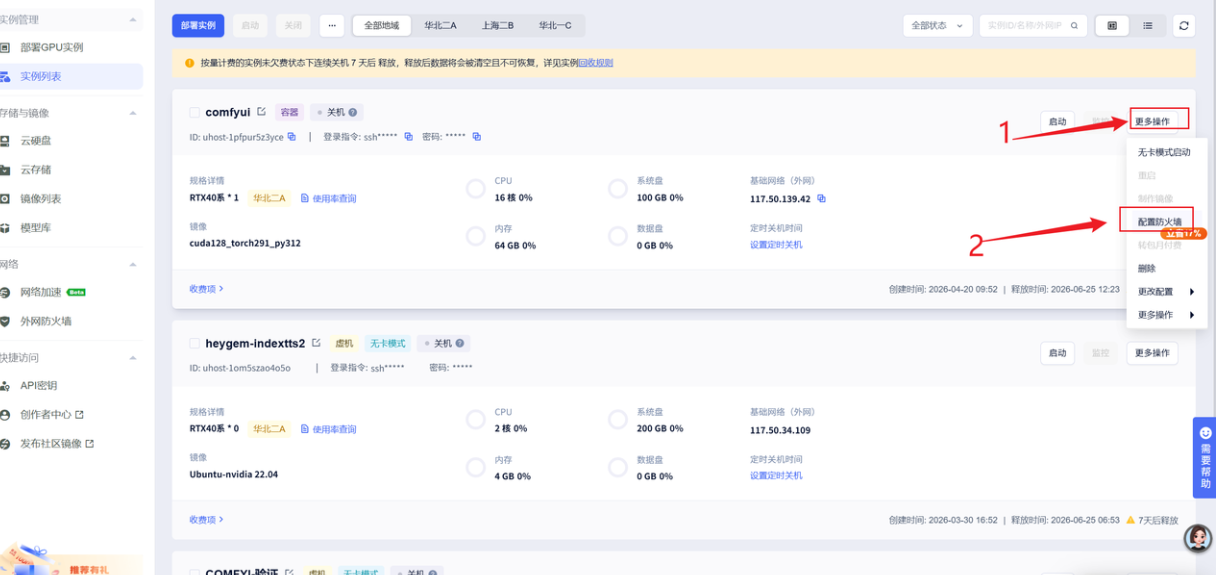Copy the IP address 117.50.139.42
1216x575 pixels.
click(x=821, y=199)
